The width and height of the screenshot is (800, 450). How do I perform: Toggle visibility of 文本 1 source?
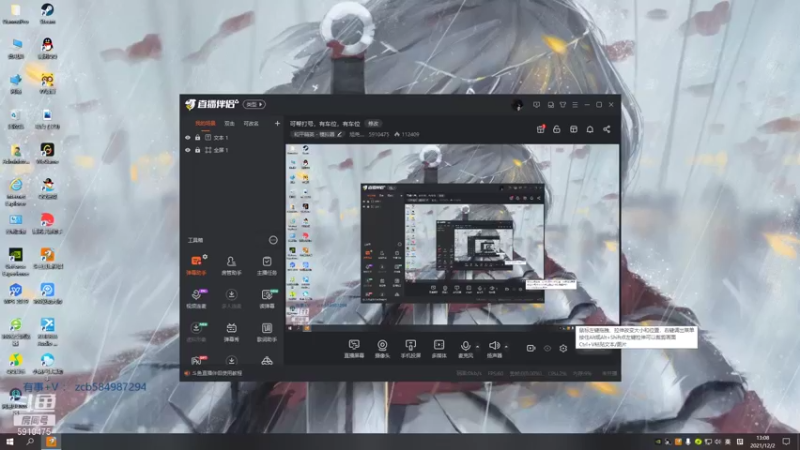click(188, 138)
